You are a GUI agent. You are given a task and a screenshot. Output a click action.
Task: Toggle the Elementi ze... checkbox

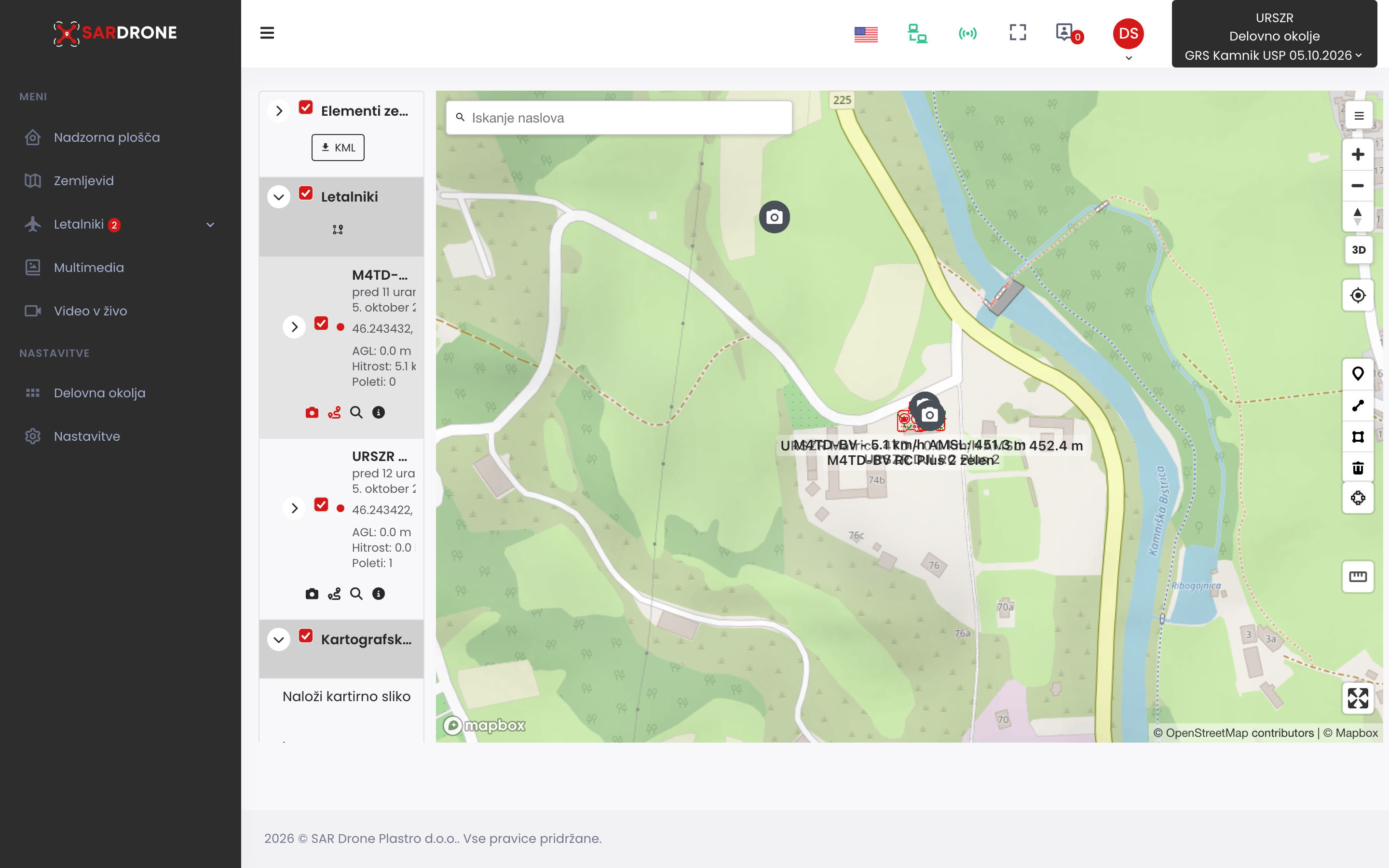[306, 108]
